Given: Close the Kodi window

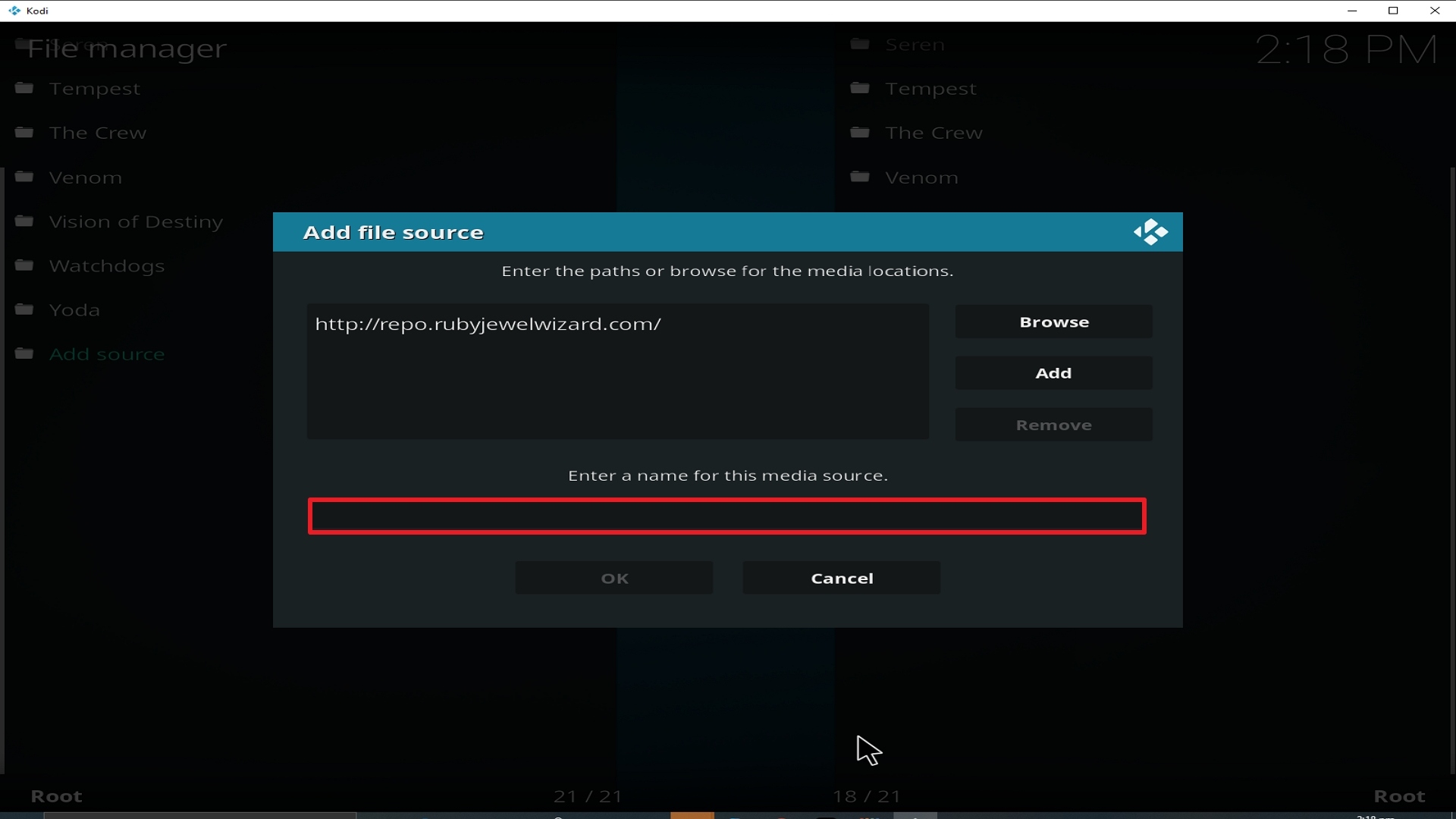Looking at the screenshot, I should (x=1435, y=11).
